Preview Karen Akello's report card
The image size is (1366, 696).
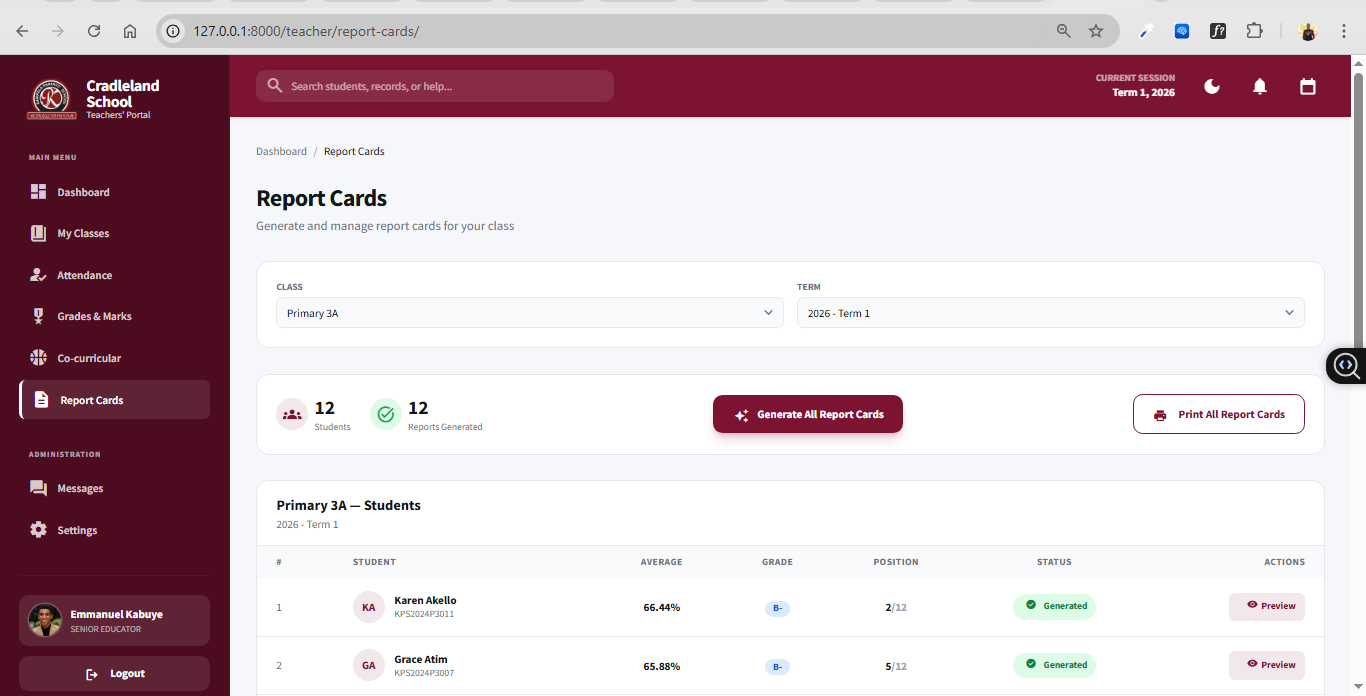click(1266, 606)
